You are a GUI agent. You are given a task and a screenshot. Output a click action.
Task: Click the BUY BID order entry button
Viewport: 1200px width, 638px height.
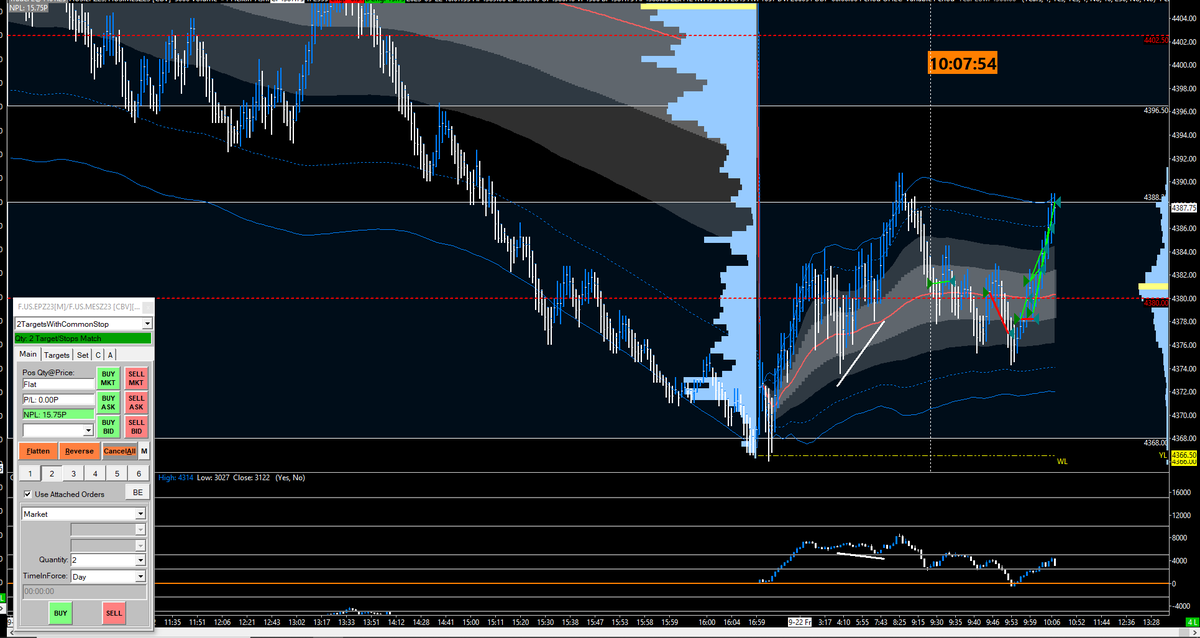pos(110,426)
